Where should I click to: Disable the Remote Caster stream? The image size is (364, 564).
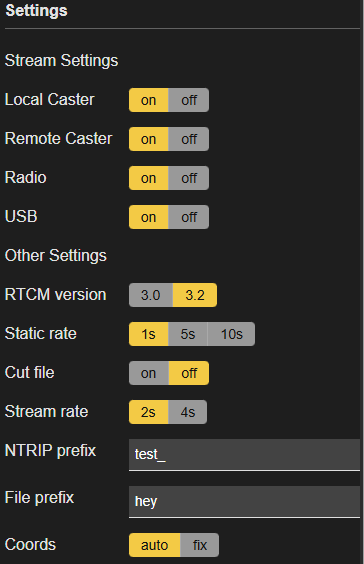pyautogui.click(x=188, y=139)
